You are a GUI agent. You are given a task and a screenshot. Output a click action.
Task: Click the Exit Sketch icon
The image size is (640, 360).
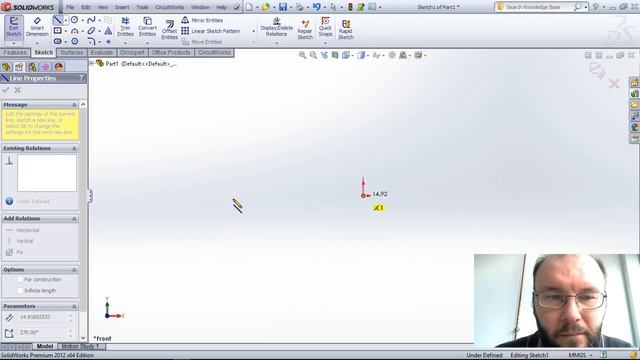[13, 27]
